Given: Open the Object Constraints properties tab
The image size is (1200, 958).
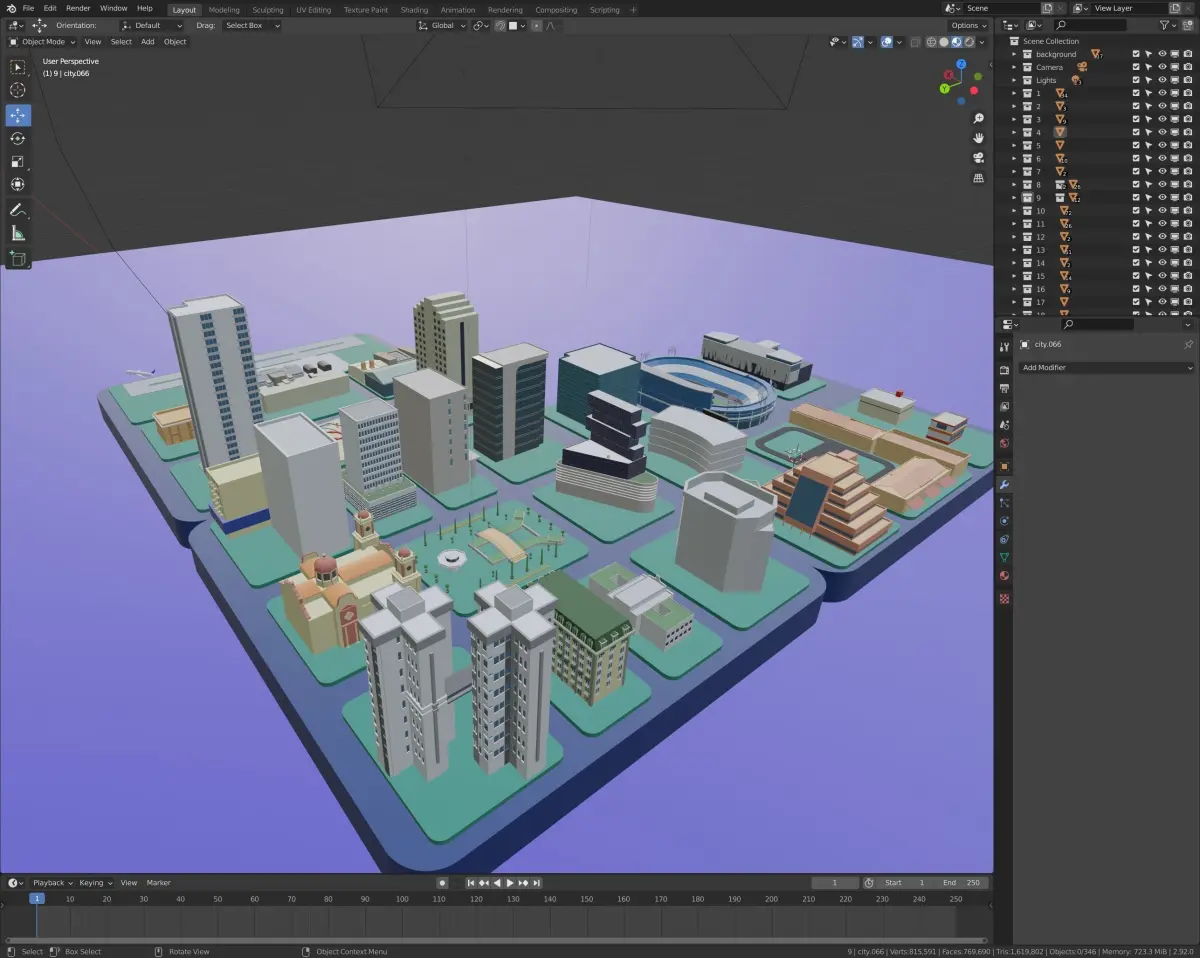Looking at the screenshot, I should pyautogui.click(x=1004, y=539).
